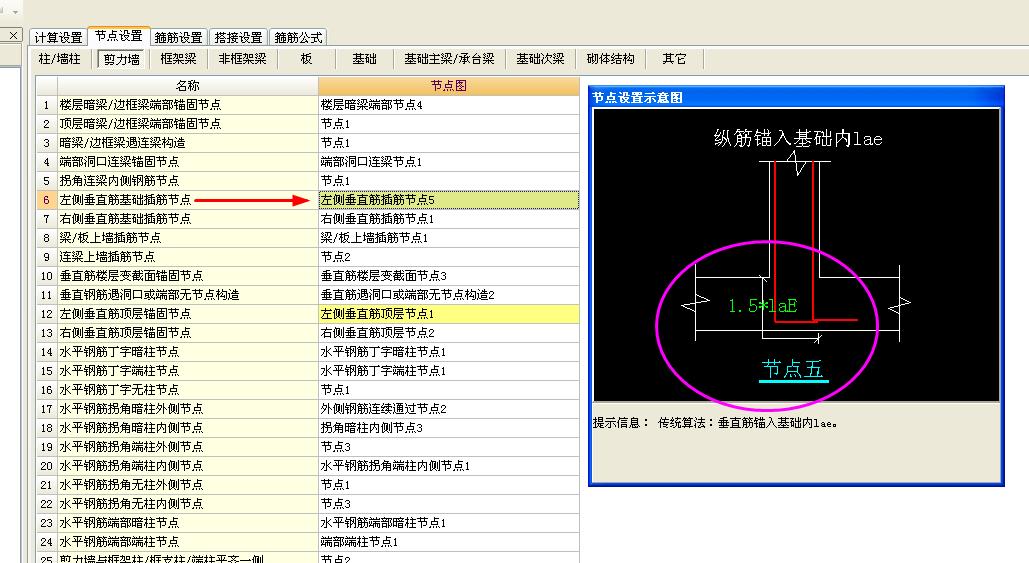Click the 节点图 column header
Image resolution: width=1029 pixels, height=563 pixels.
click(x=449, y=86)
